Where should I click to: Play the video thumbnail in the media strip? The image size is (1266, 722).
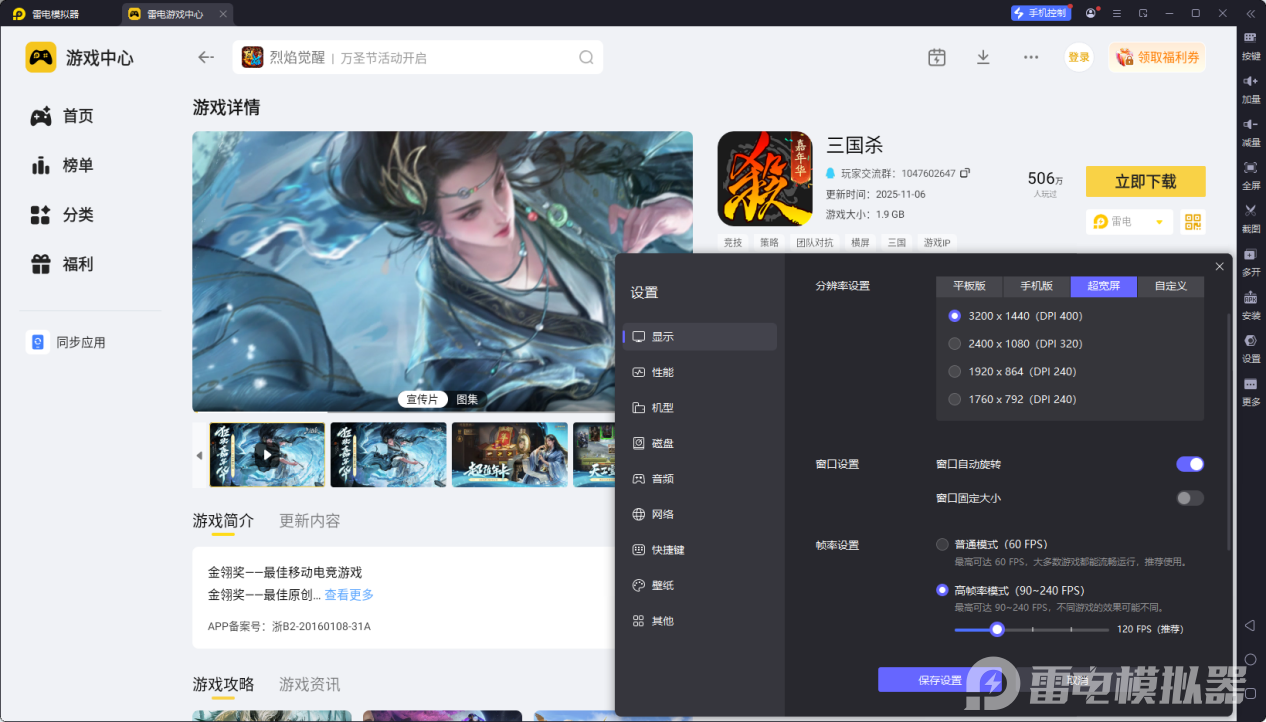[x=266, y=454]
